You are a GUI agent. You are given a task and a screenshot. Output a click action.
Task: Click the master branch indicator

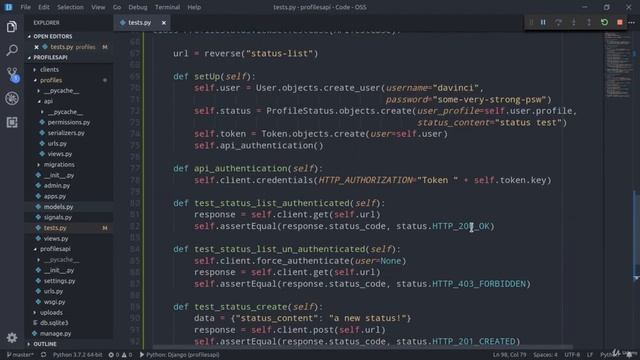pyautogui.click(x=20, y=355)
